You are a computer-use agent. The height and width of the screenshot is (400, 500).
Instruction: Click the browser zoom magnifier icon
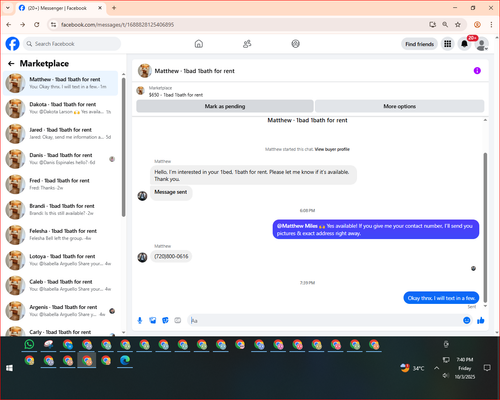pos(445,25)
